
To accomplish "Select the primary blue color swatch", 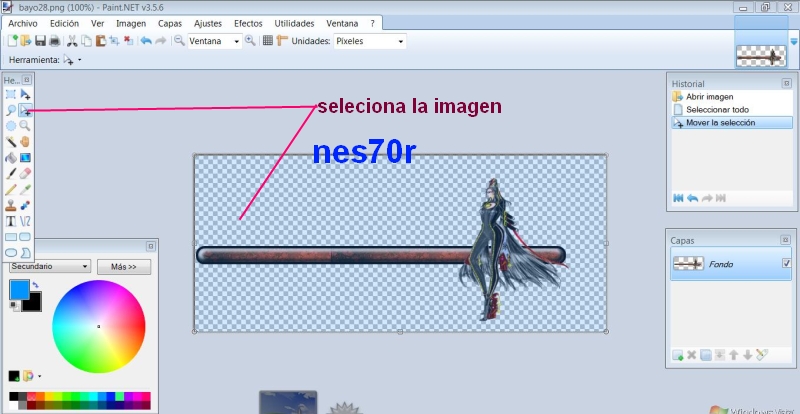I will coord(19,289).
